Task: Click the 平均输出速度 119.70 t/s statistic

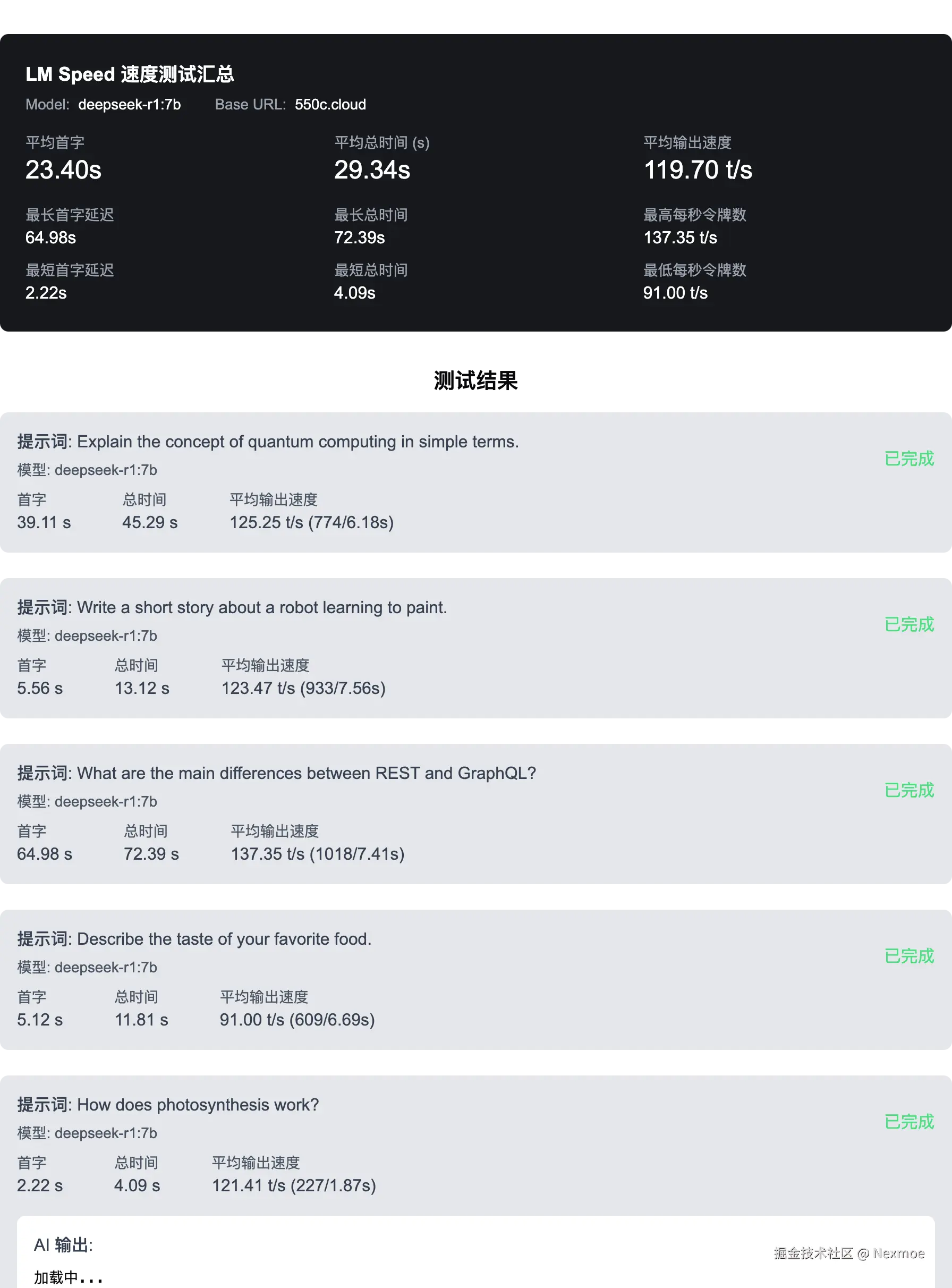Action: coord(699,170)
